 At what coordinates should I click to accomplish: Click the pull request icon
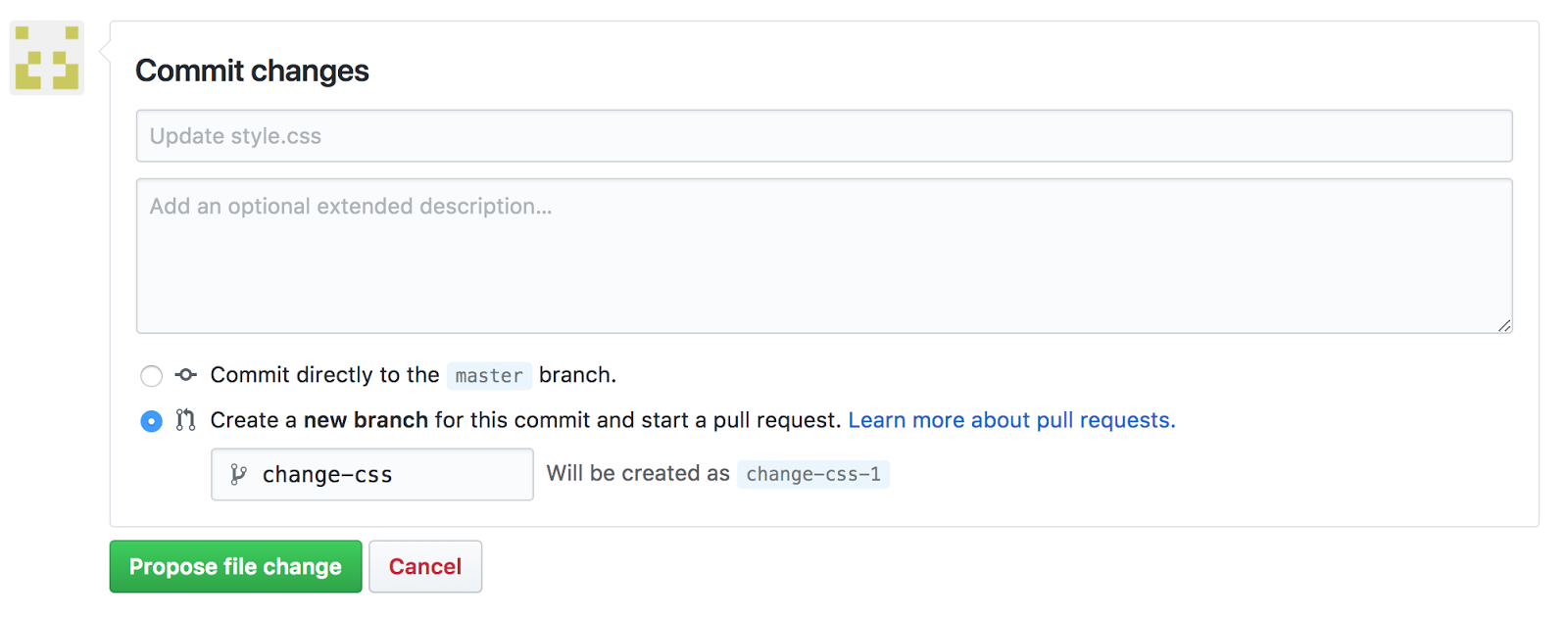coord(186,420)
